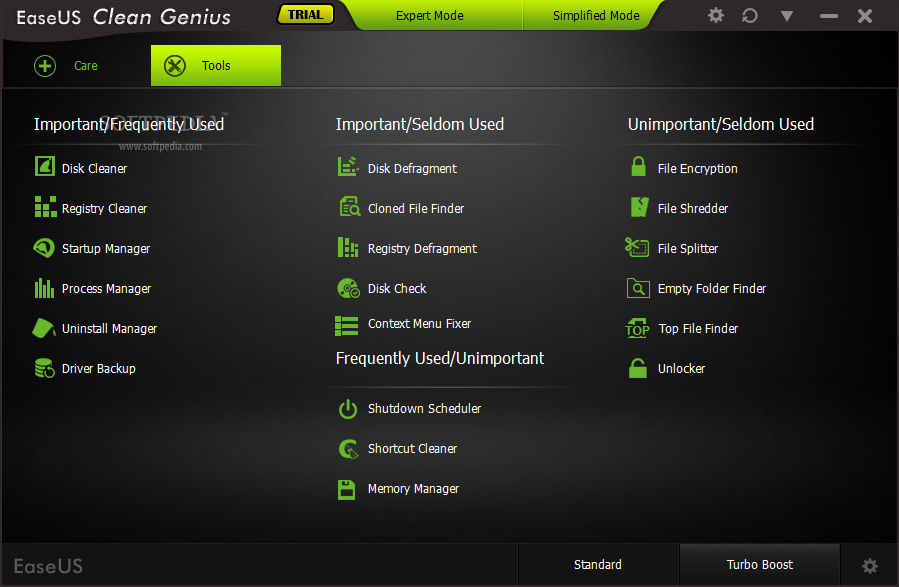Open Disk Cleaner icon
The height and width of the screenshot is (587, 899).
click(x=45, y=166)
